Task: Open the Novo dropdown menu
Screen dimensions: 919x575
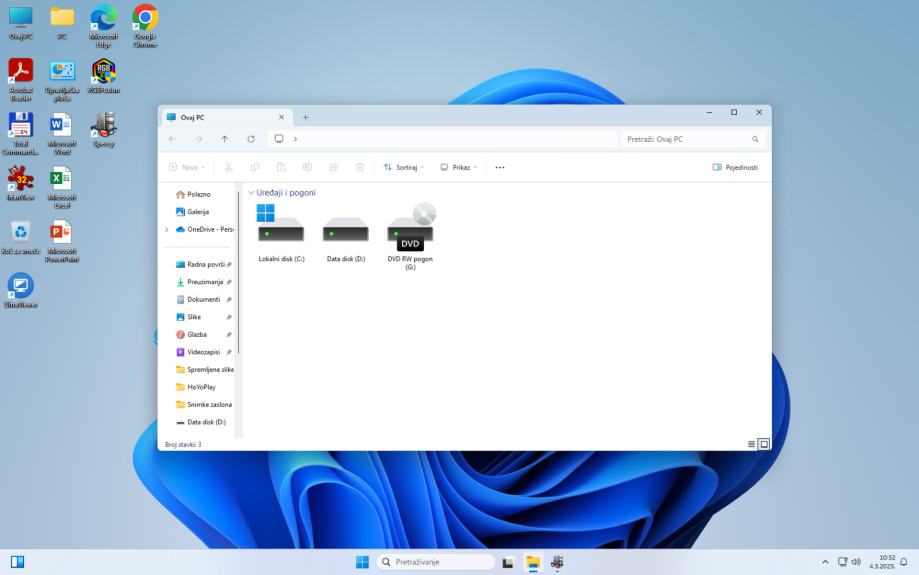Action: [186, 167]
